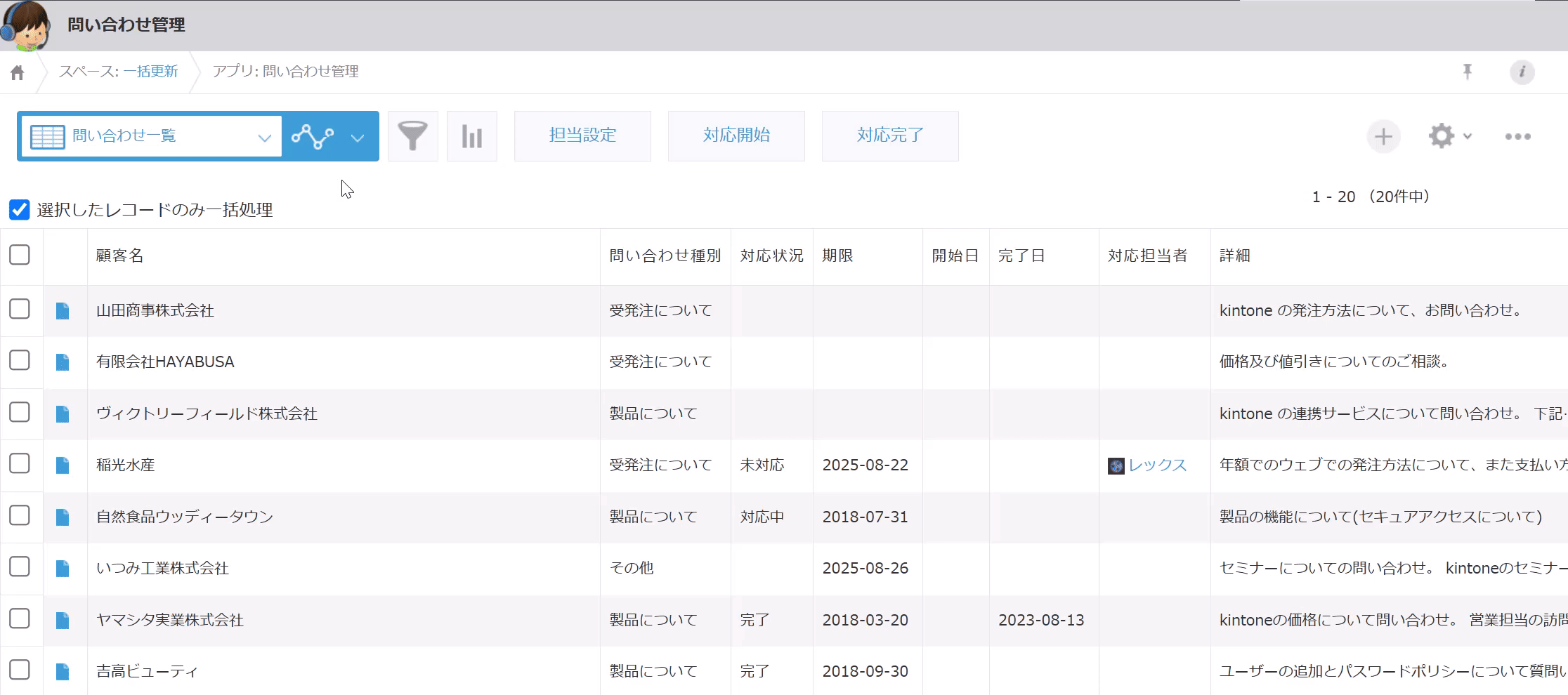Click the home icon in breadcrumb

tap(18, 72)
